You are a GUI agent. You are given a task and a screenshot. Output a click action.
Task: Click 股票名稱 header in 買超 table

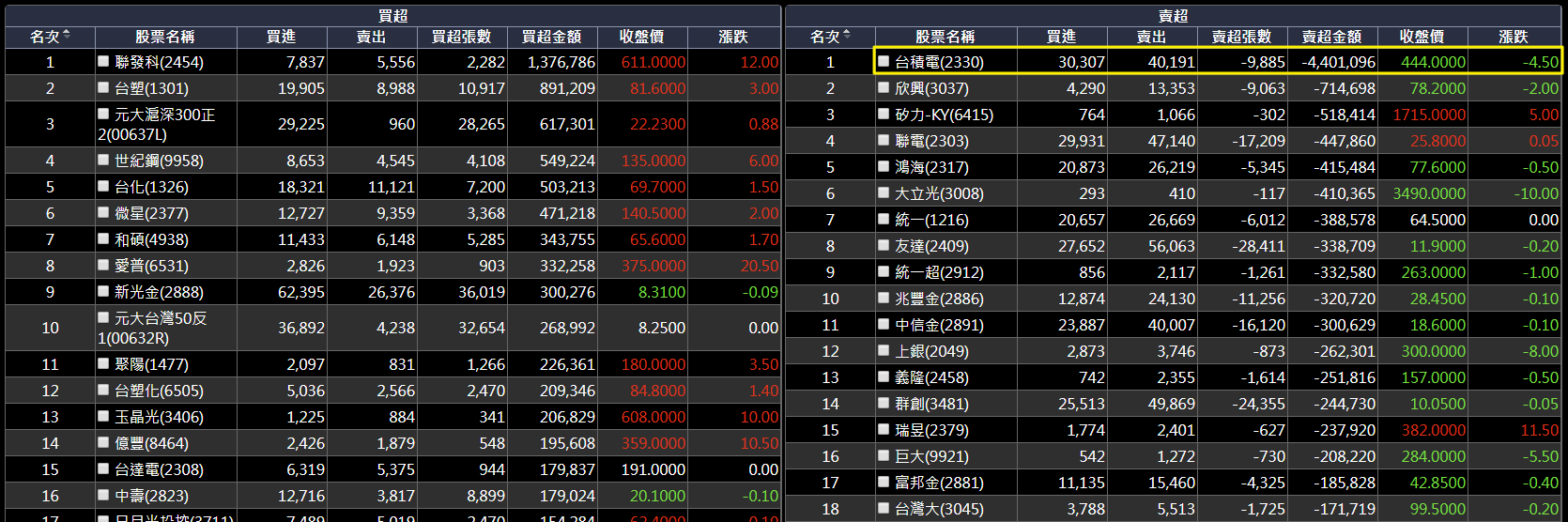[x=165, y=37]
